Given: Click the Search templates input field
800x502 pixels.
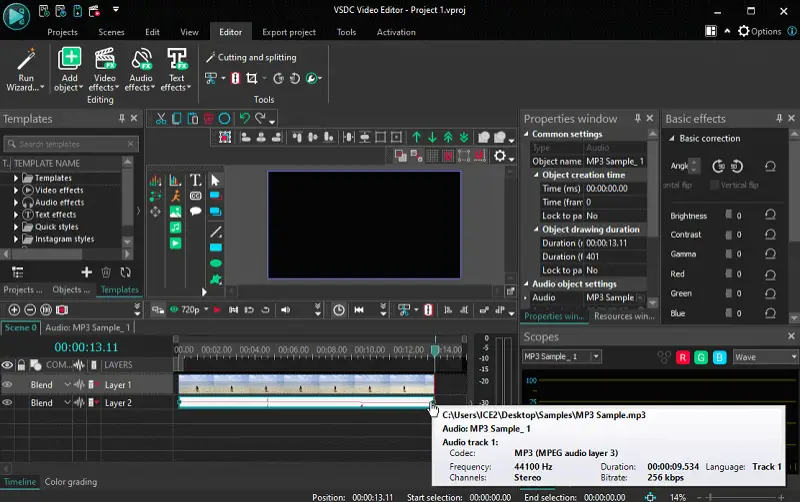Looking at the screenshot, I should click(x=70, y=144).
